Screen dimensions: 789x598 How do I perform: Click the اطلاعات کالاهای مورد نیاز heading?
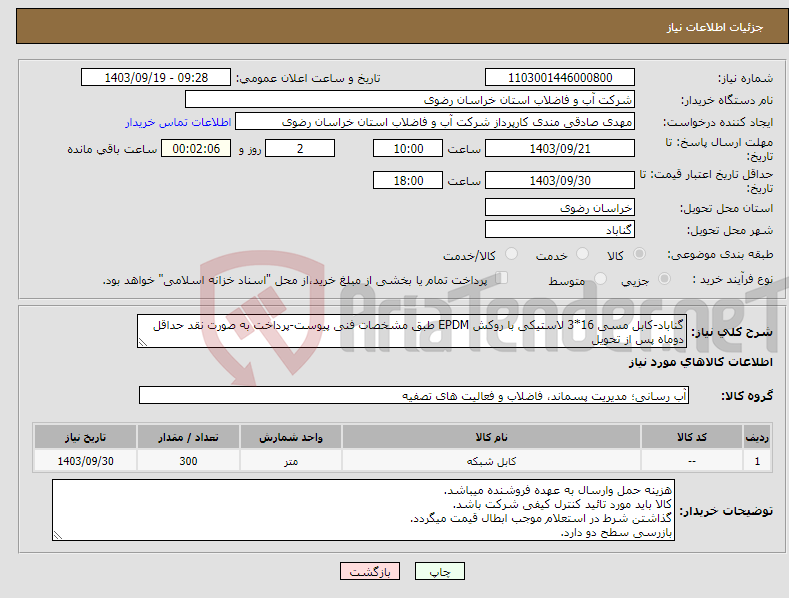[700, 362]
